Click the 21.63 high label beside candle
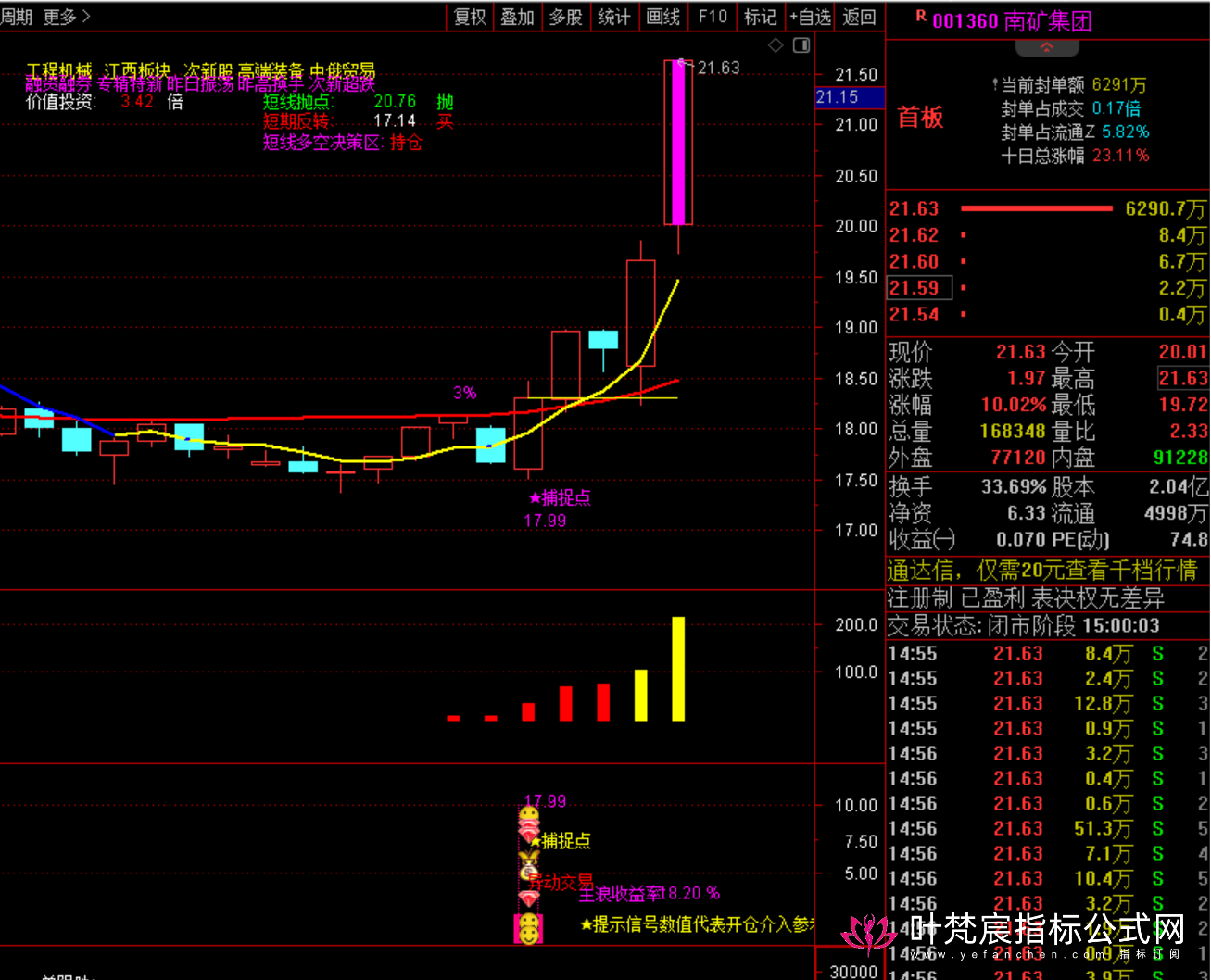 click(718, 68)
